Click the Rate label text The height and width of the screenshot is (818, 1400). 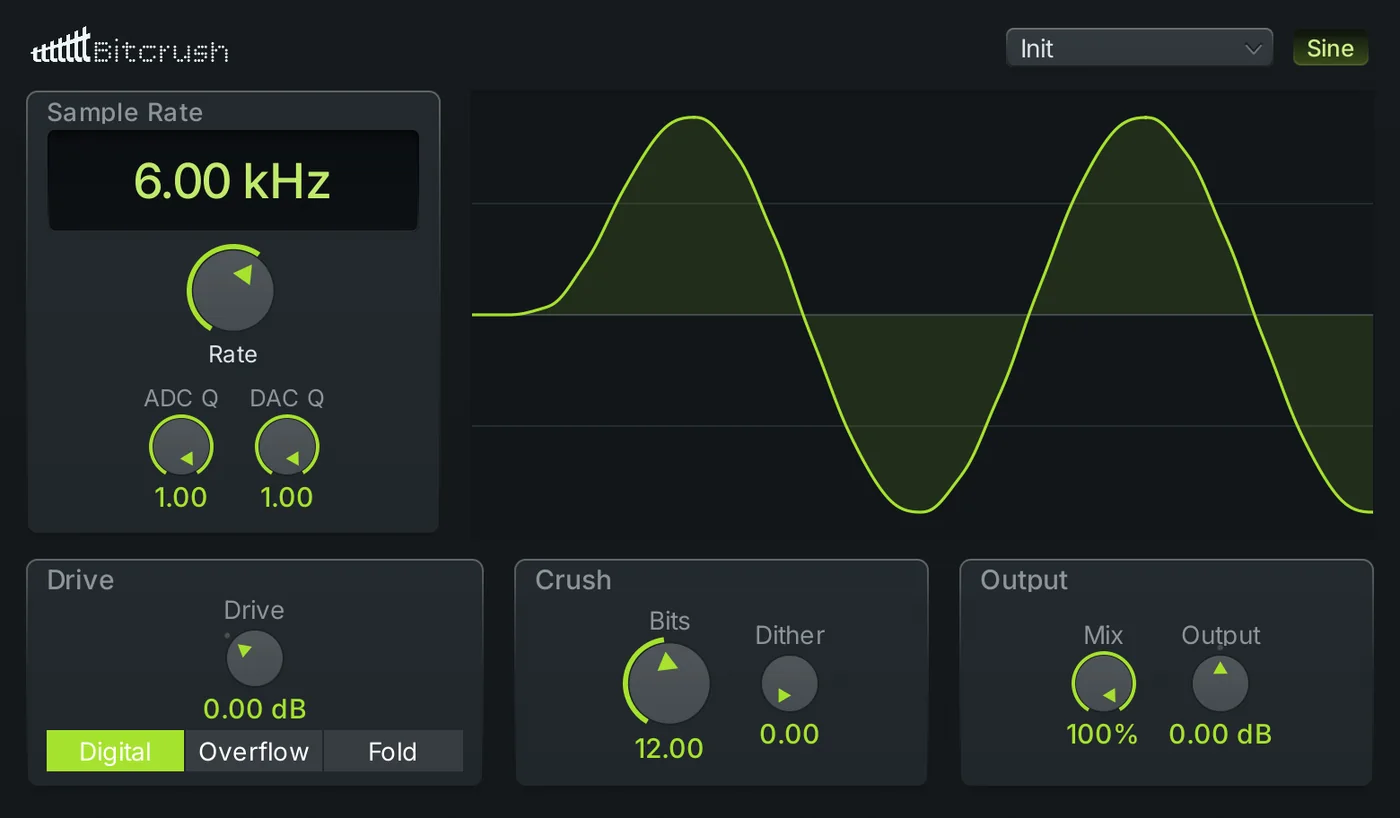pos(233,354)
